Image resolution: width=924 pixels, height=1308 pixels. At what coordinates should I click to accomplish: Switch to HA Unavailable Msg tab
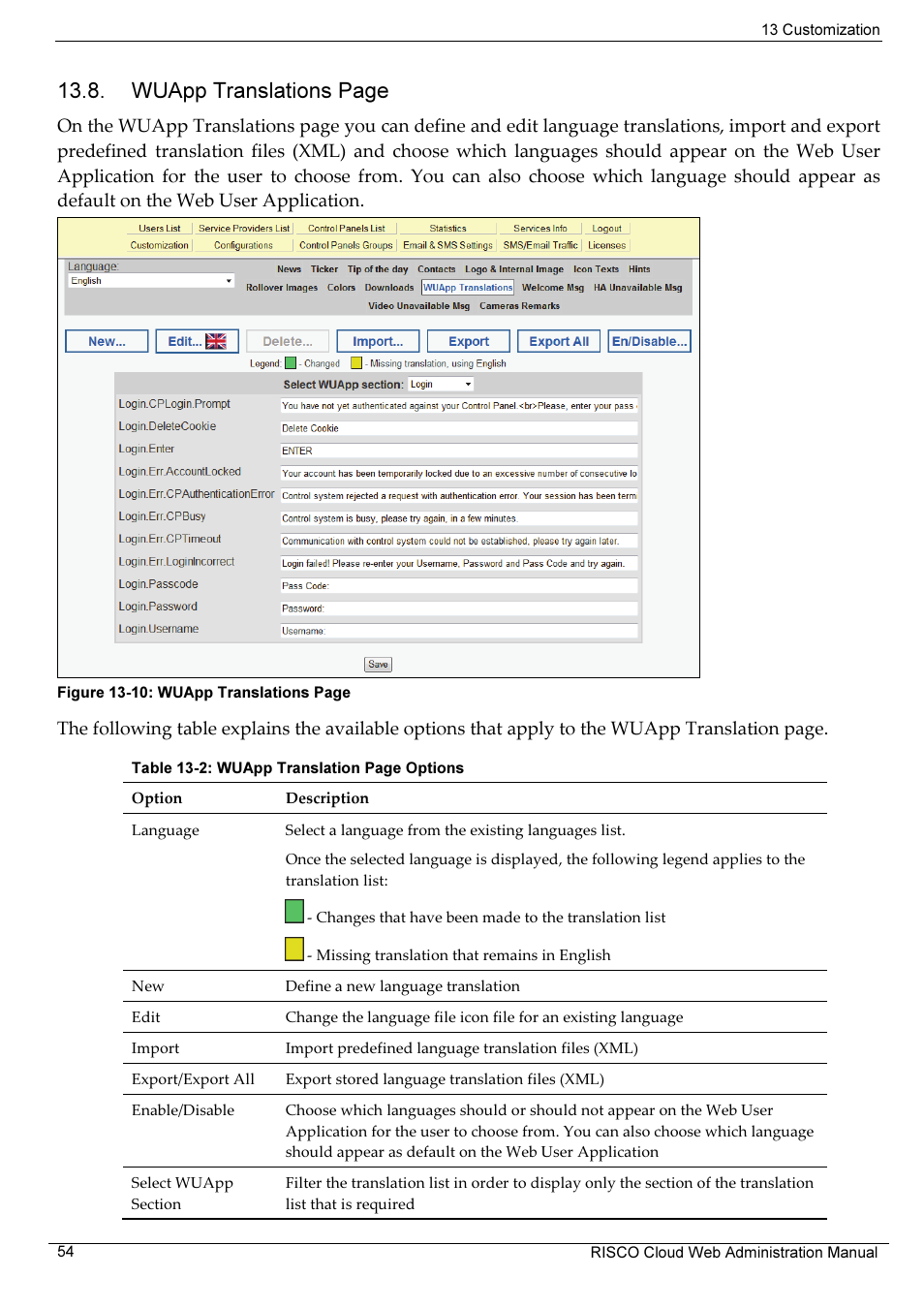pos(638,288)
